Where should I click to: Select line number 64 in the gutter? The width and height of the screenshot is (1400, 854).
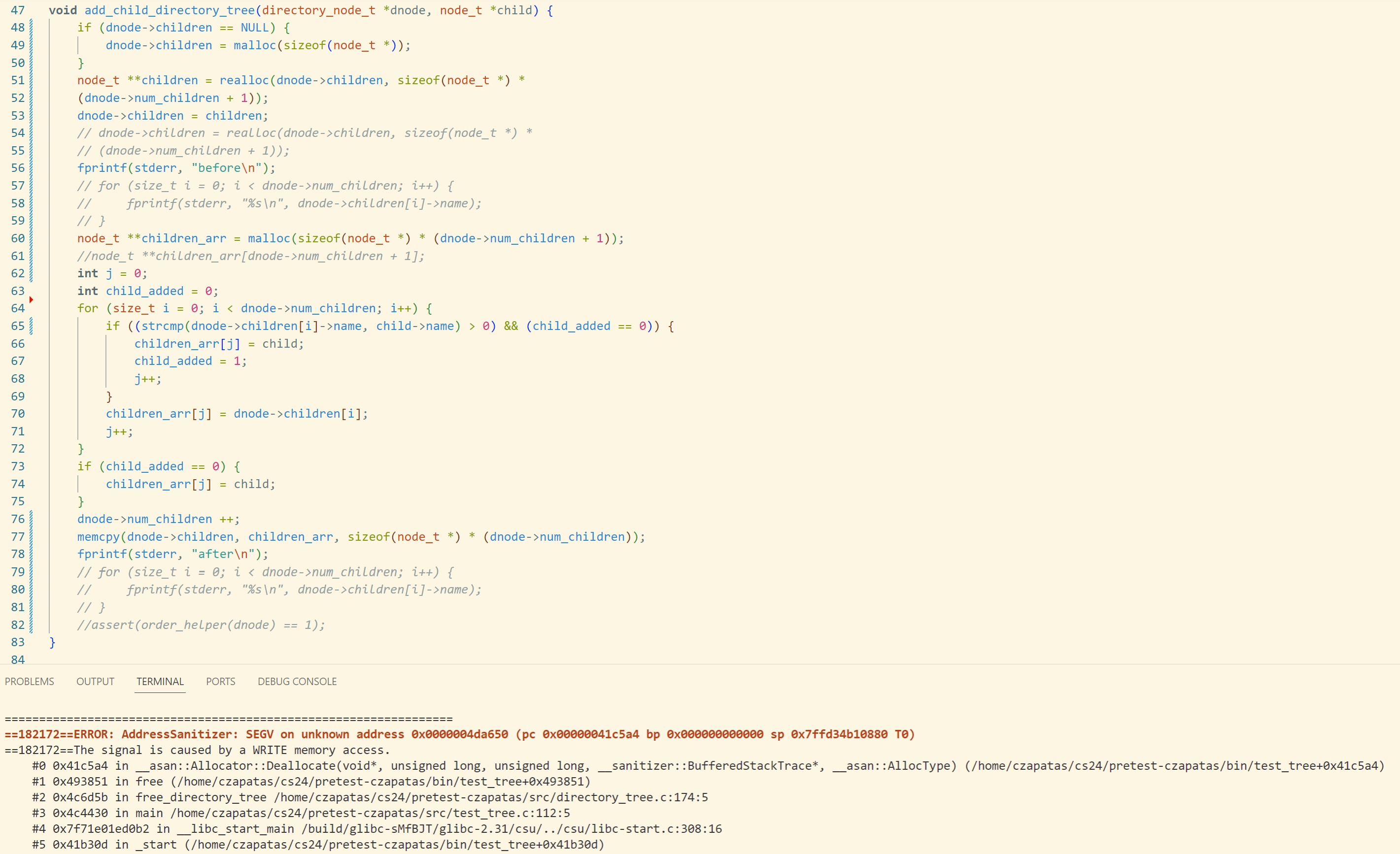point(18,308)
